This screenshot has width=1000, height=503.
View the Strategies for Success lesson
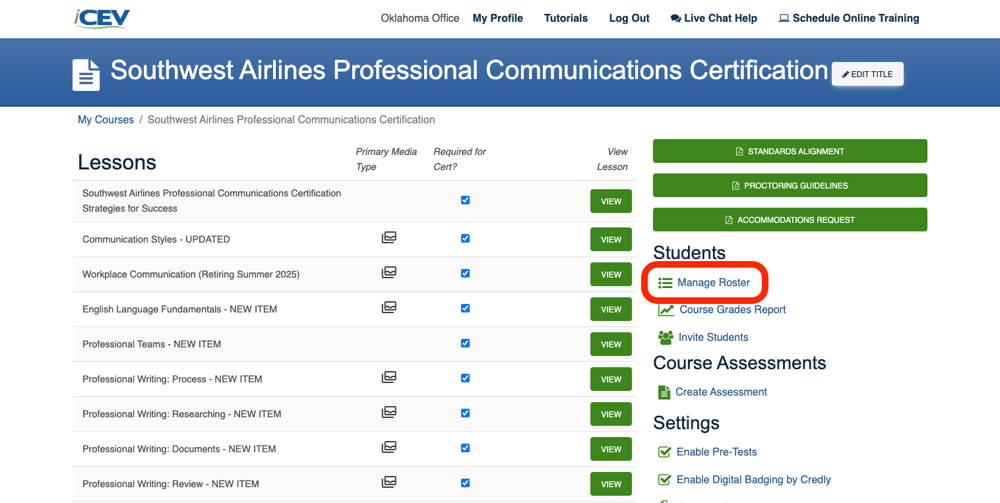[611, 201]
